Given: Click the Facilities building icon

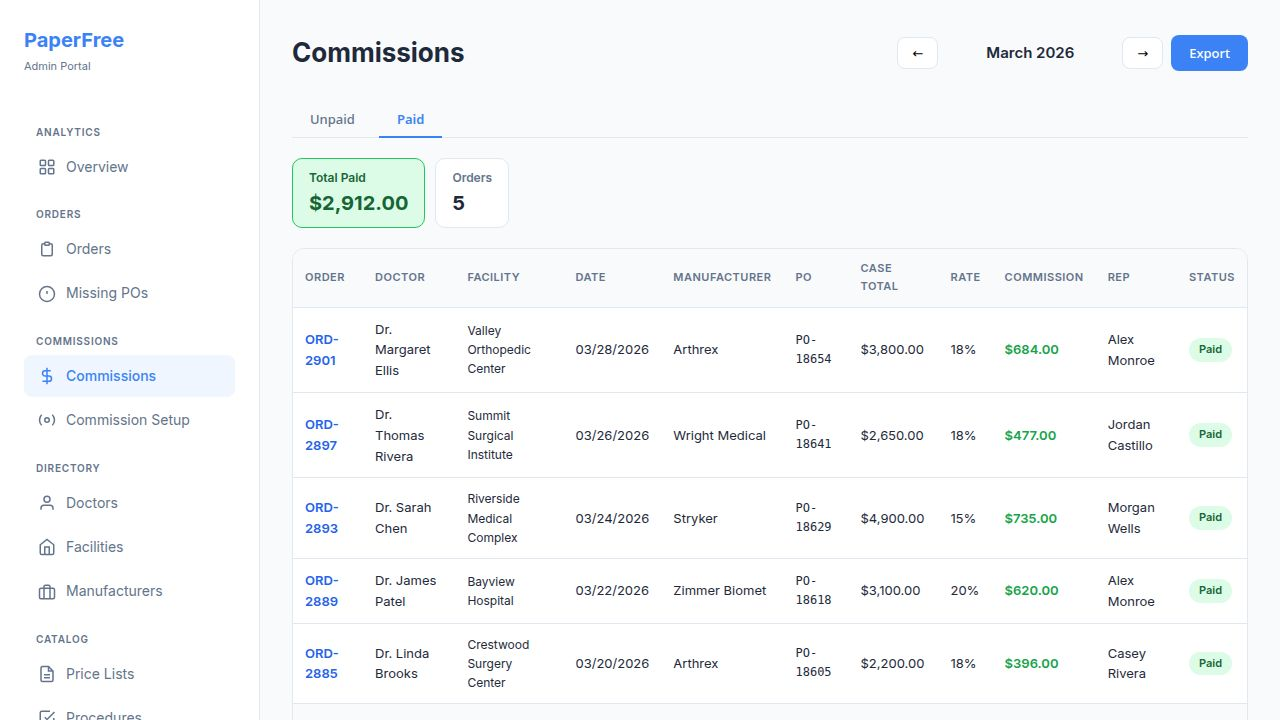Looking at the screenshot, I should click(47, 547).
